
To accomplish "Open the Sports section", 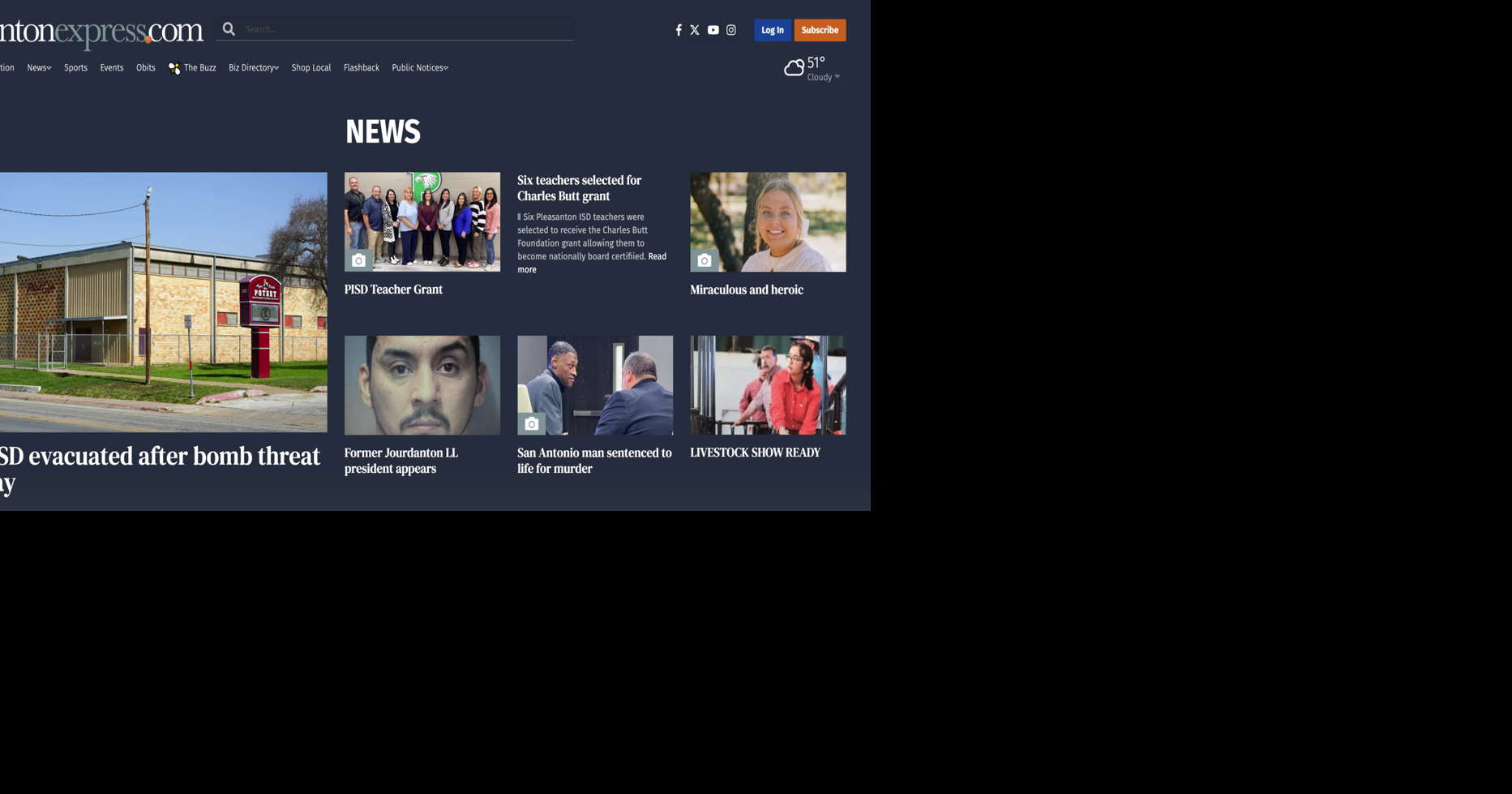I will coord(75,68).
